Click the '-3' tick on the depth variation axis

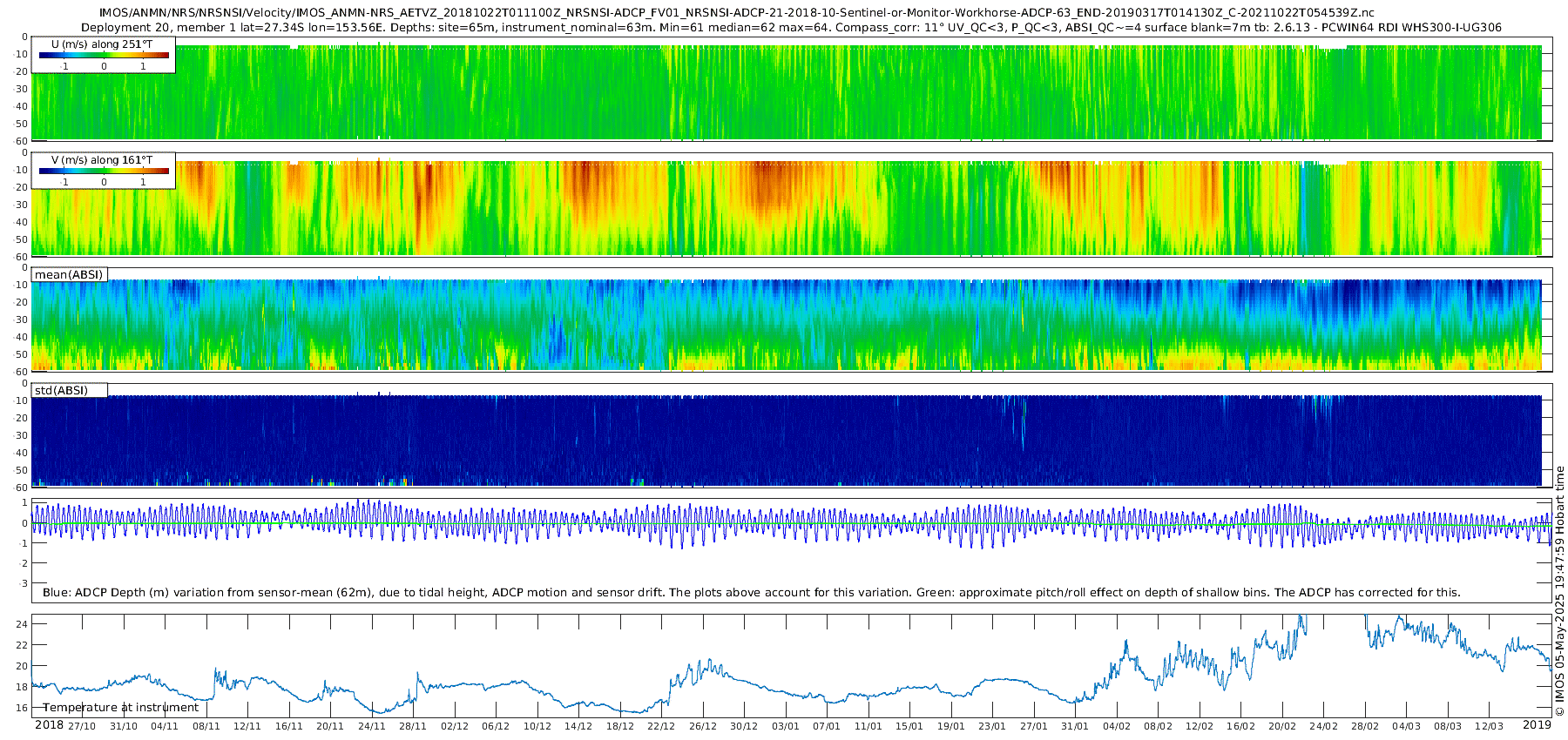24,583
